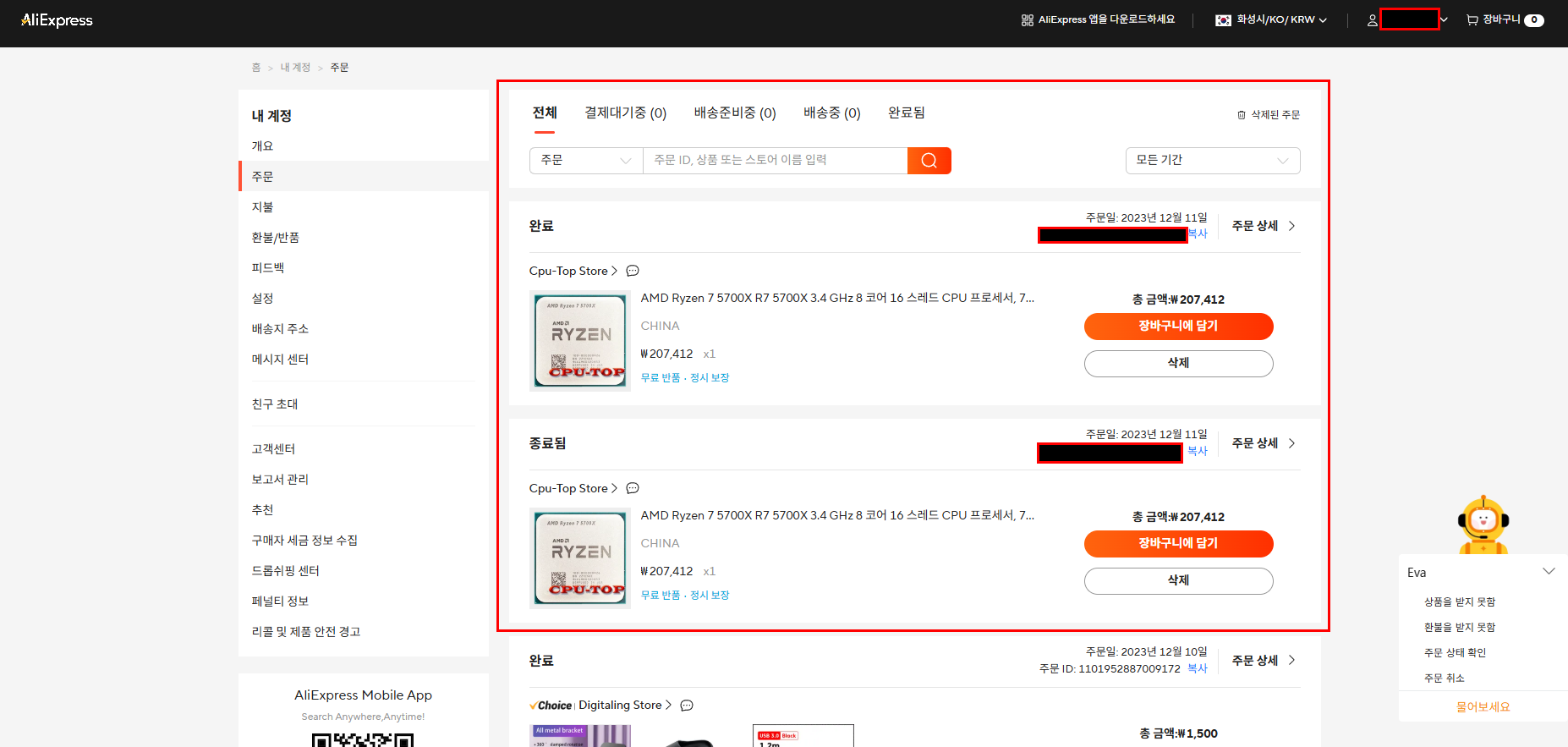Copy order ID of first 완료 order
This screenshot has width=1568, height=747.
tap(1198, 234)
